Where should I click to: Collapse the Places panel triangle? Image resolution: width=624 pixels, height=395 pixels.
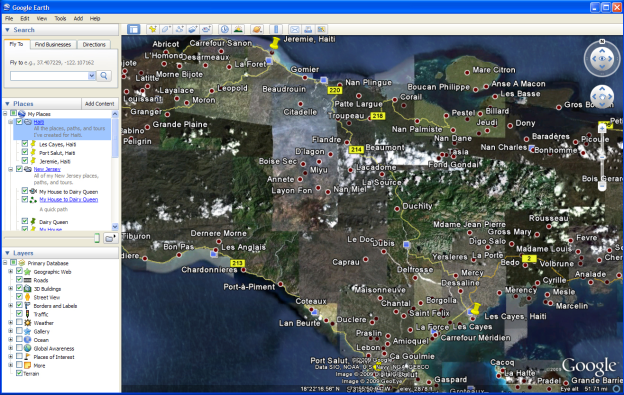pyautogui.click(x=7, y=104)
